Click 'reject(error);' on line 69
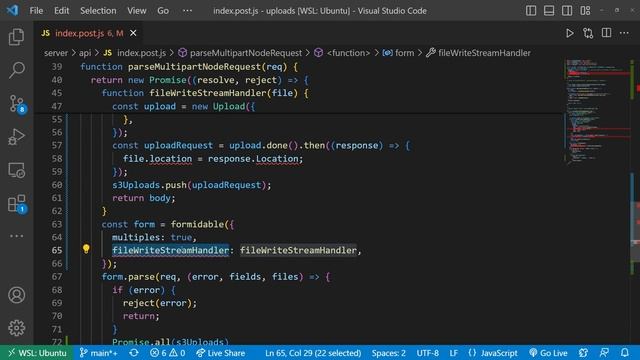Viewport: 640px width, 360px height. pos(160,303)
